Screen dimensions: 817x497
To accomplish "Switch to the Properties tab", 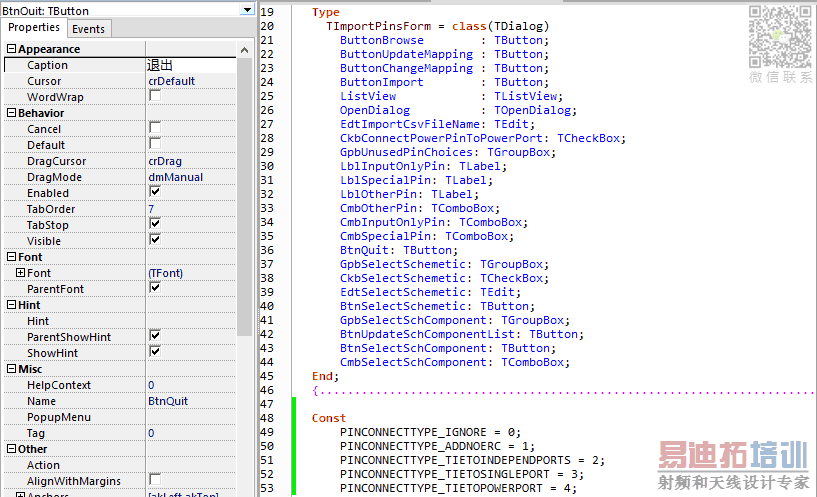I will pos(34,28).
